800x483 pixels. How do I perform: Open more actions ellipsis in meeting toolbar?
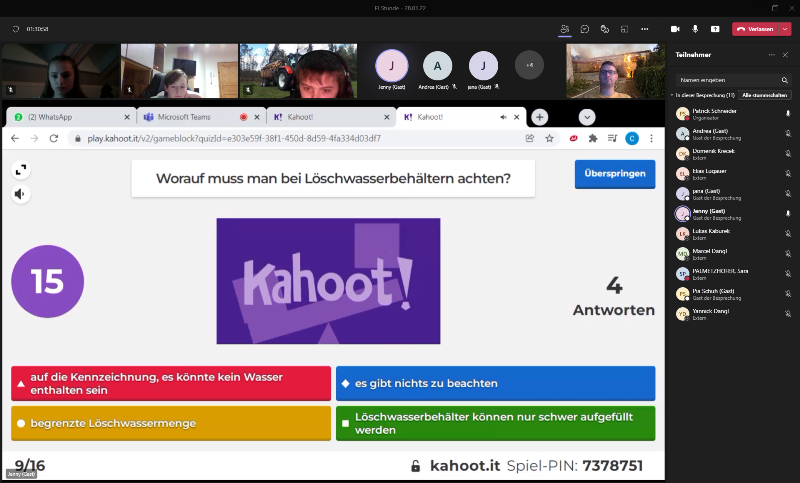[645, 29]
